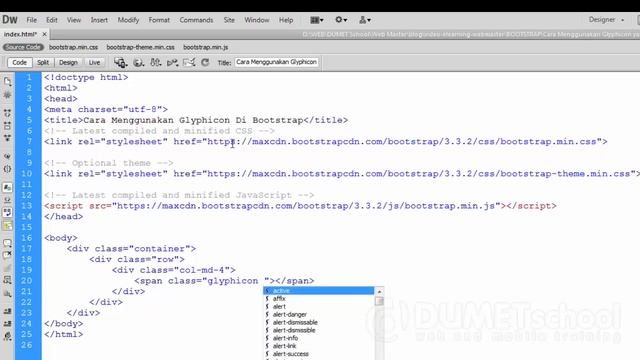This screenshot has width=640, height=360.
Task: Click the Check Browser Compatibility icon
Action: (189, 62)
